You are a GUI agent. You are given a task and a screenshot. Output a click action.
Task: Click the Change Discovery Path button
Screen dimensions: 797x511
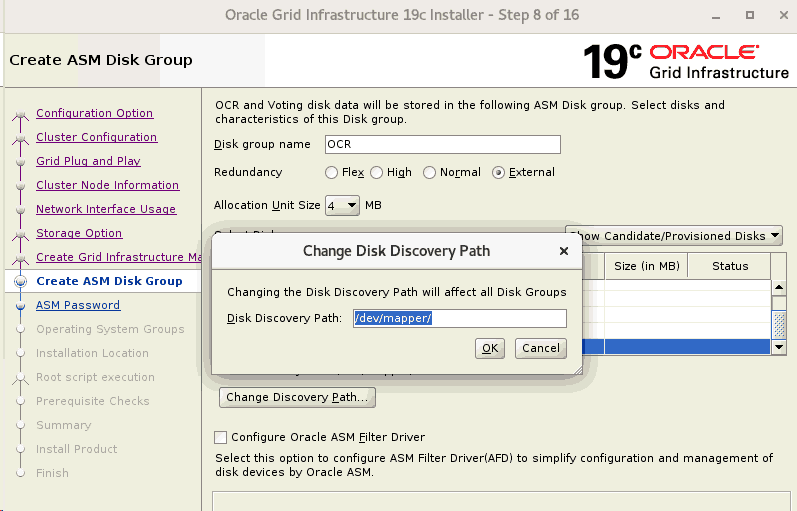[x=297, y=397]
